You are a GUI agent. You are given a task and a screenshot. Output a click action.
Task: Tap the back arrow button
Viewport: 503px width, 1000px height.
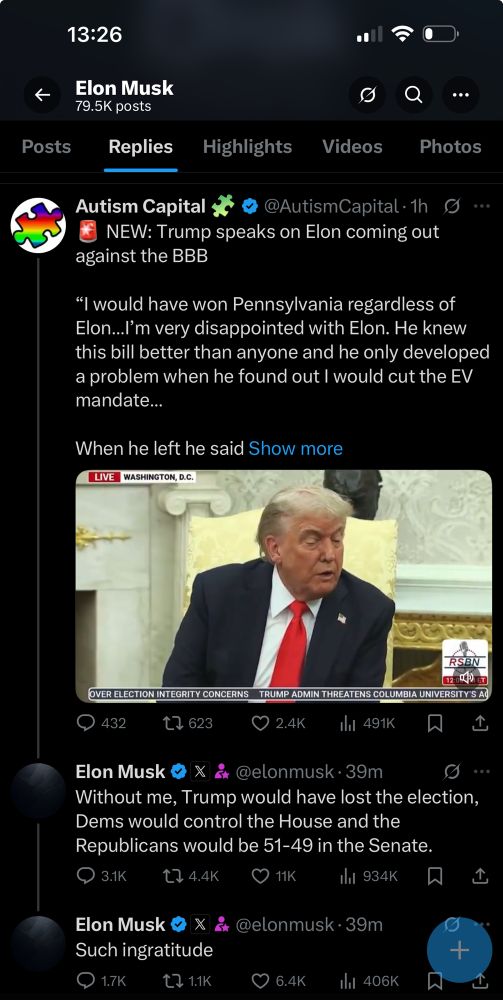coord(42,95)
